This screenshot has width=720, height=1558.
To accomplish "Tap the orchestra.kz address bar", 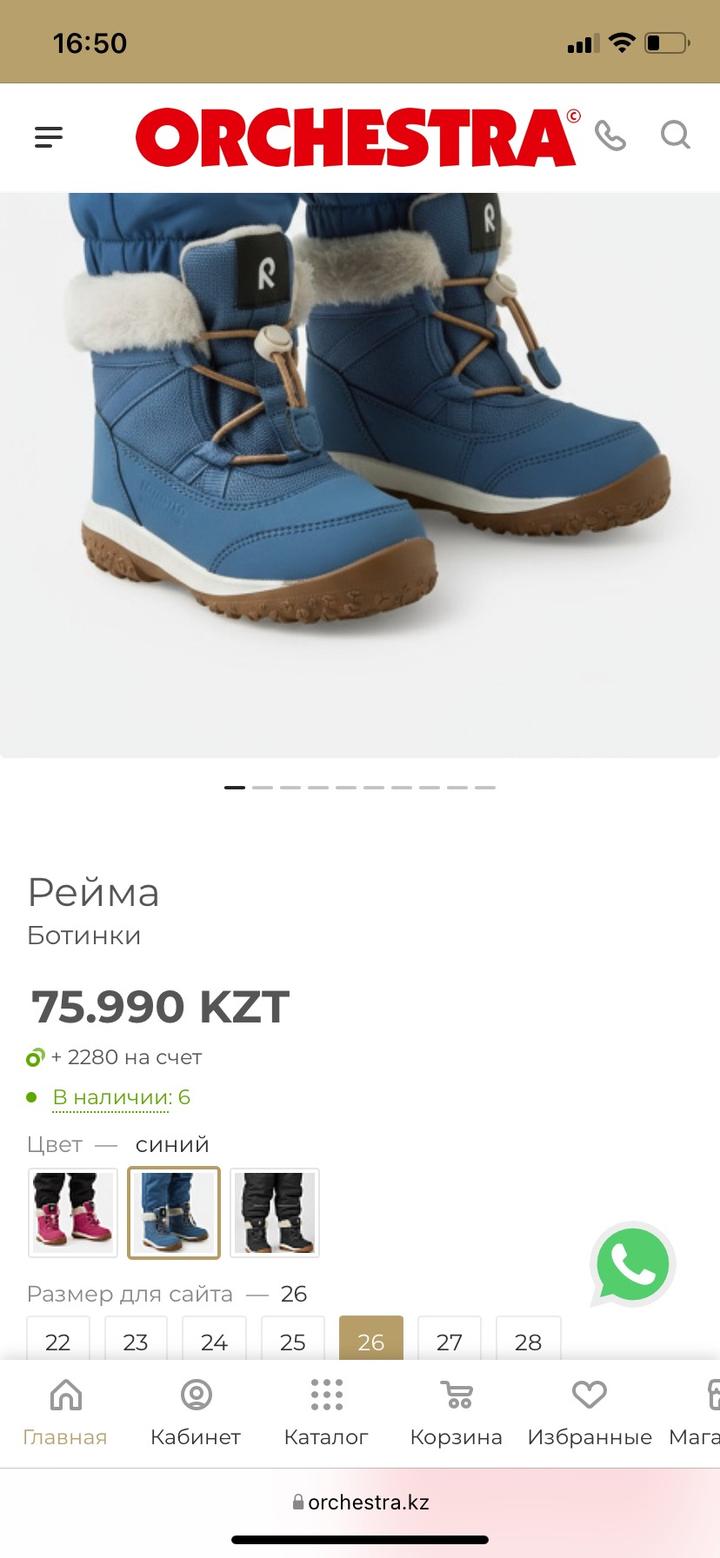I will click(x=360, y=1502).
